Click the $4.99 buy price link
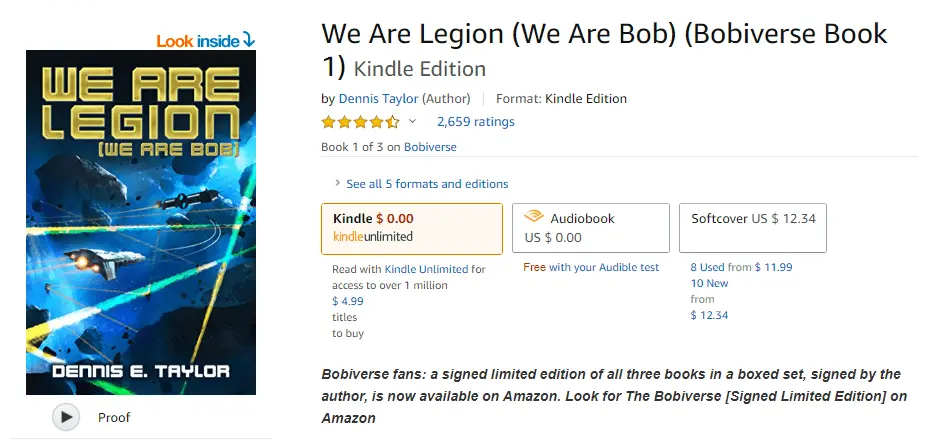 348,301
